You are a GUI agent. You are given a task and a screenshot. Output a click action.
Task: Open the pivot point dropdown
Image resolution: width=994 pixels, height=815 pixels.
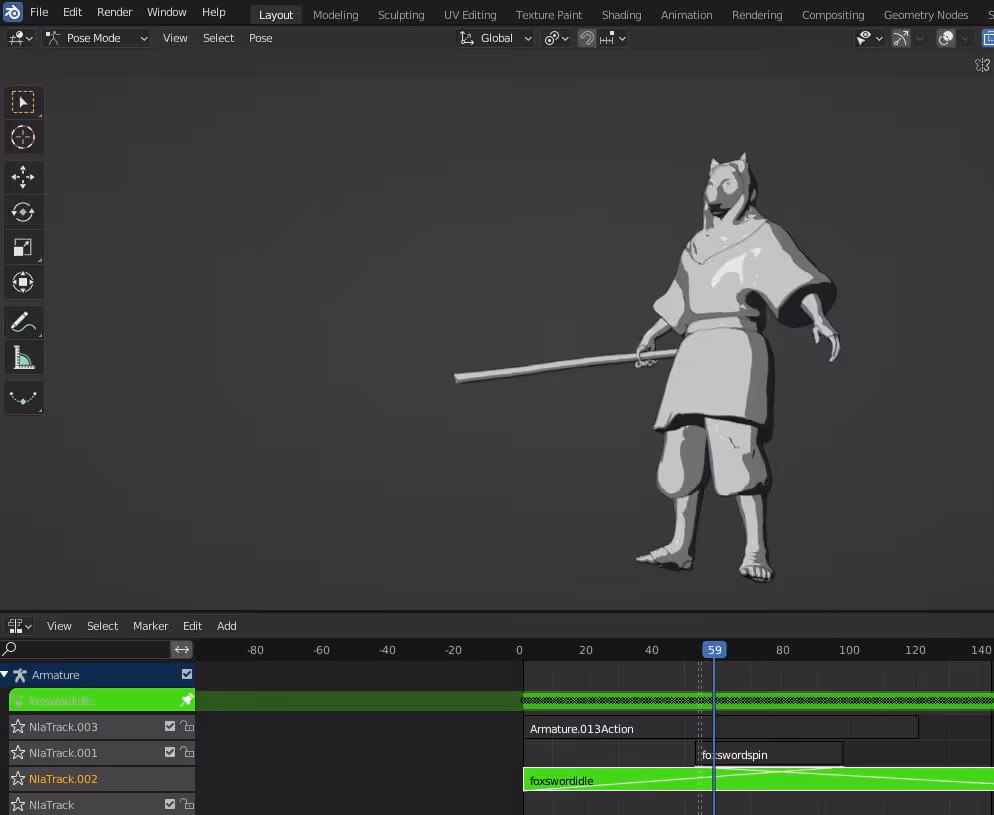pos(557,38)
